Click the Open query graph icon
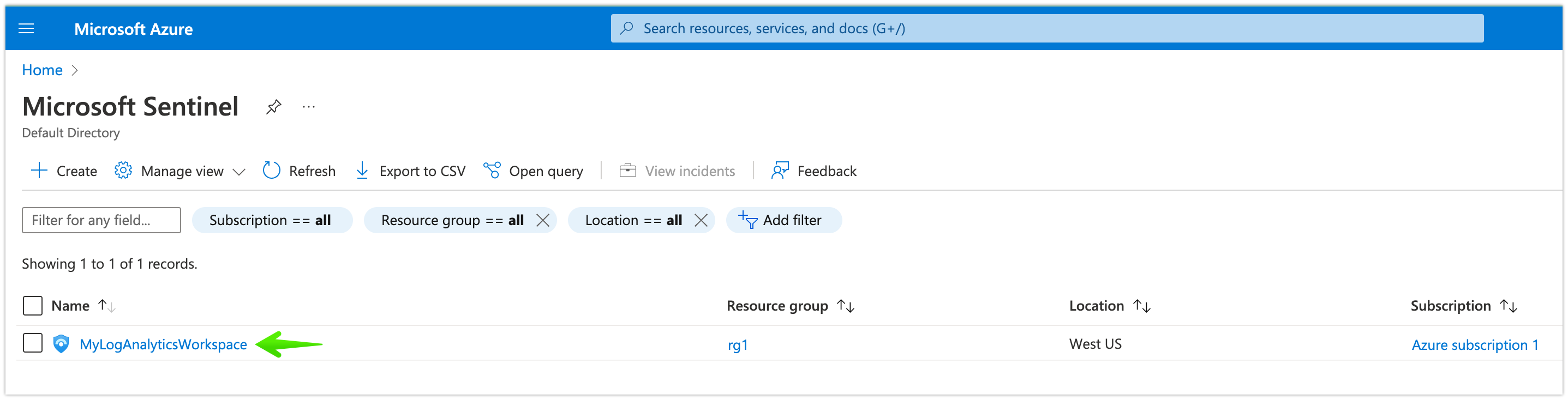Viewport: 1568px width, 400px height. [492, 171]
